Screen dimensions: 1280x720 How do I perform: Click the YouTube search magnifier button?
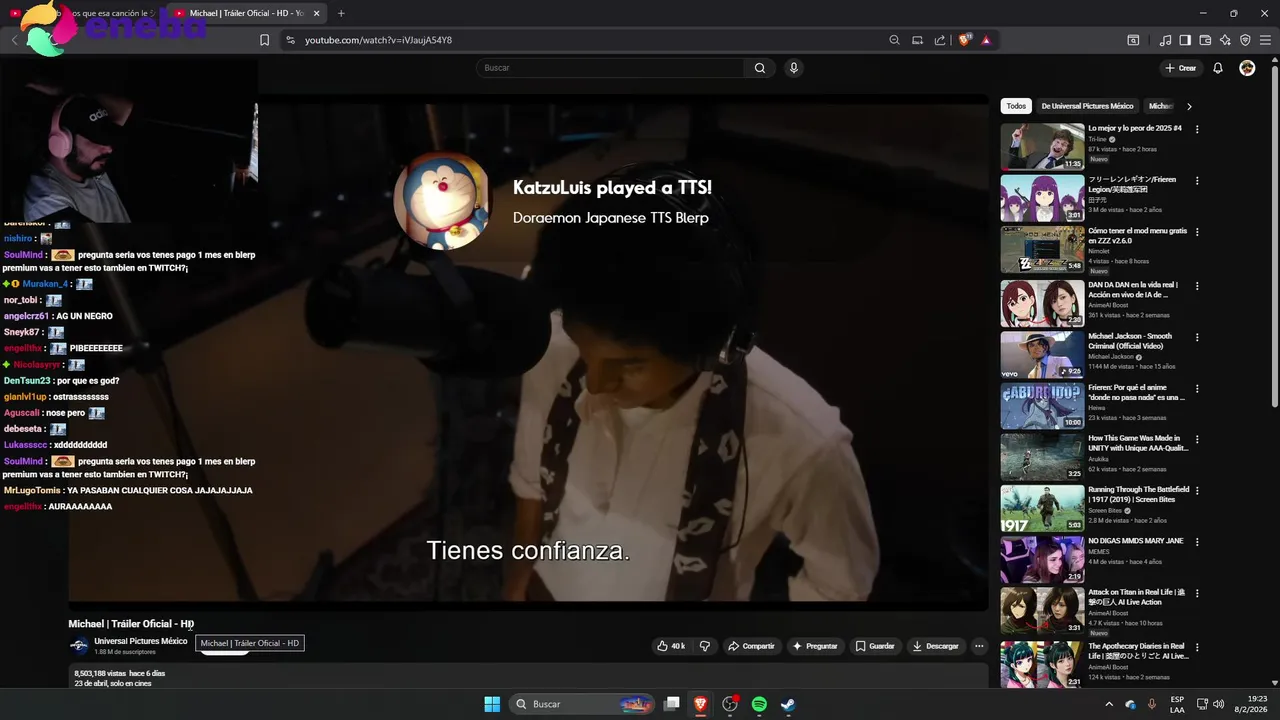760,68
